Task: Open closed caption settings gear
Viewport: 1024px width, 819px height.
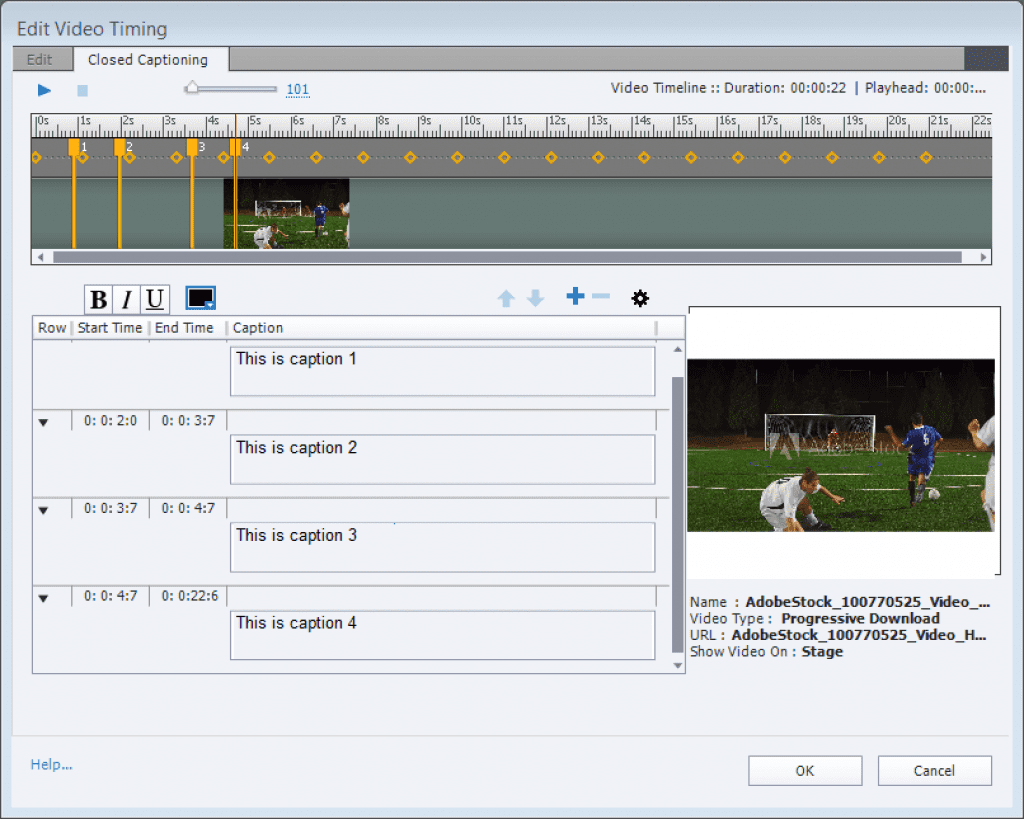Action: coord(640,298)
